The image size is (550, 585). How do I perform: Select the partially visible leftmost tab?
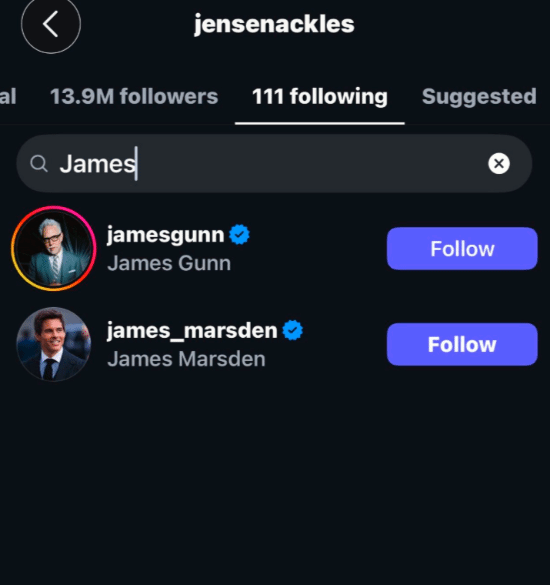8,97
